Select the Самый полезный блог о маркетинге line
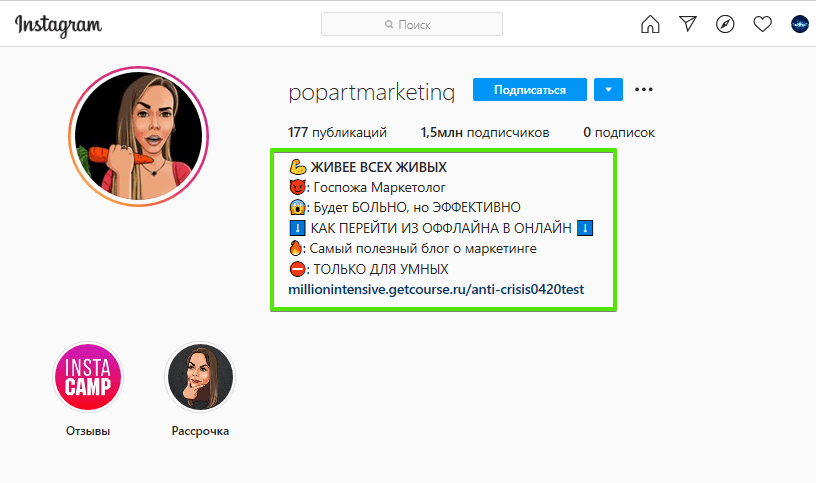The height and width of the screenshot is (483, 816). click(x=412, y=248)
